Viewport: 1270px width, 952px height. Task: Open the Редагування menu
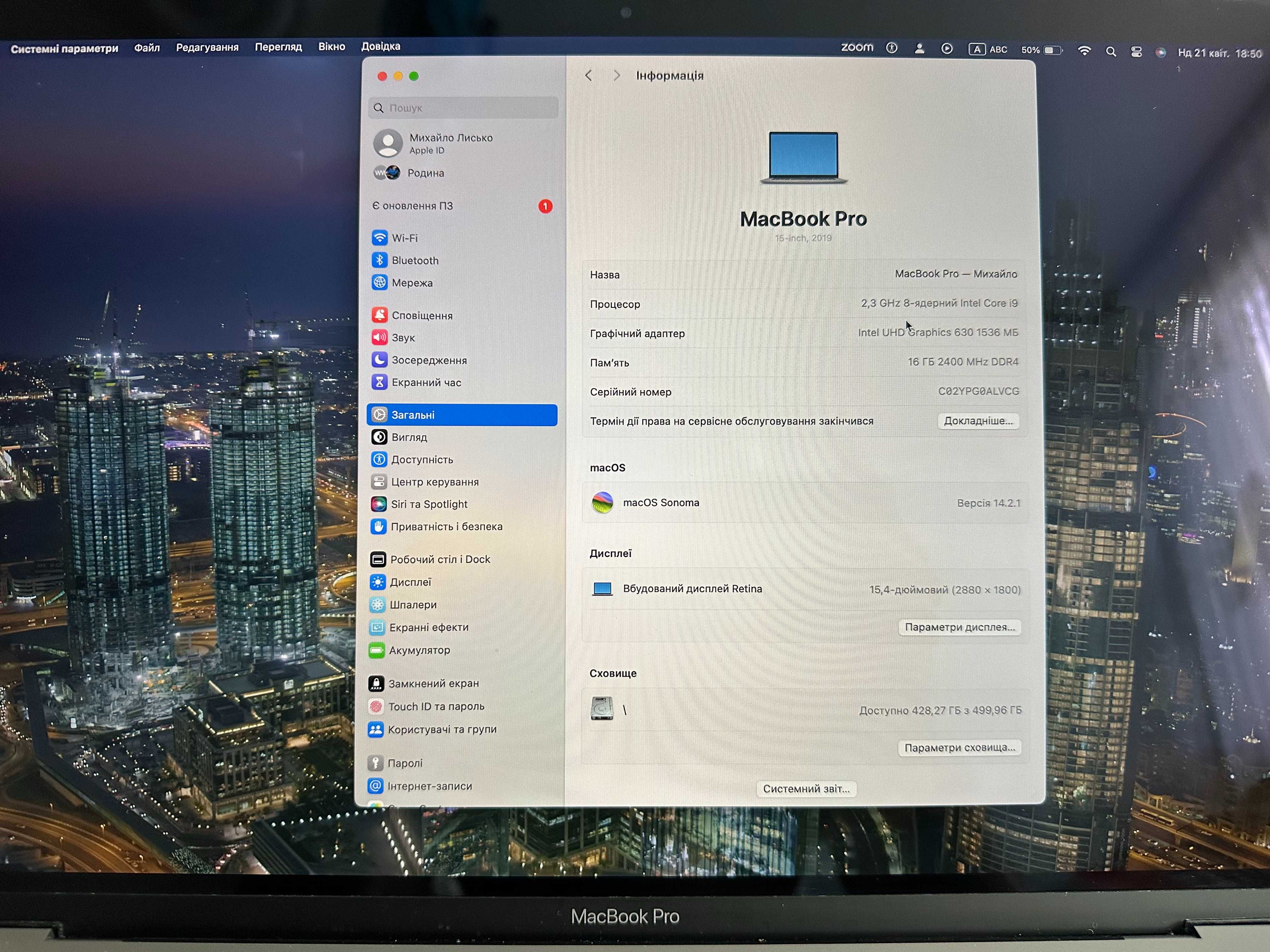[207, 47]
